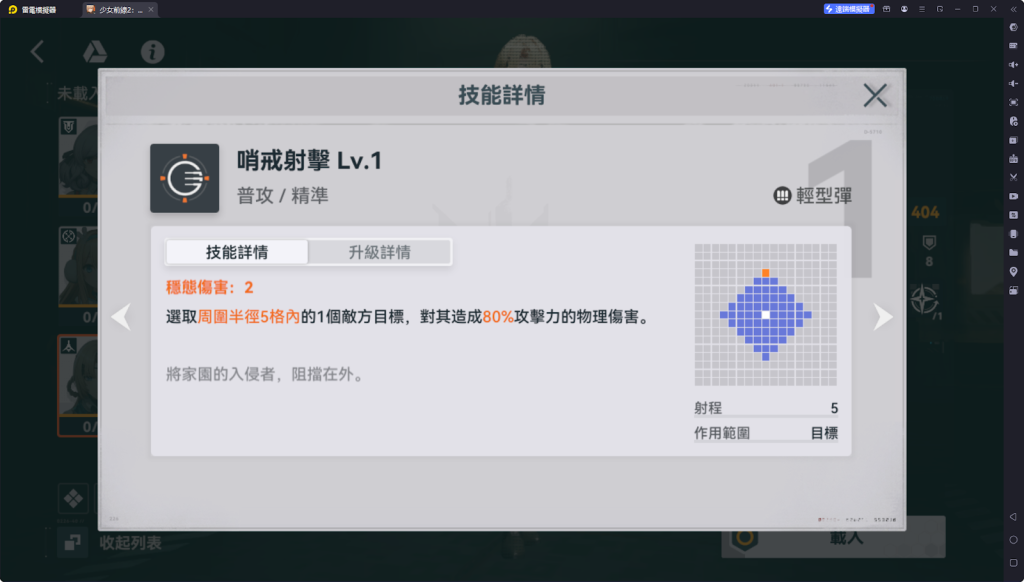This screenshot has height=582, width=1024.
Task: Close the 技能詳情 skill details dialog
Action: [874, 95]
